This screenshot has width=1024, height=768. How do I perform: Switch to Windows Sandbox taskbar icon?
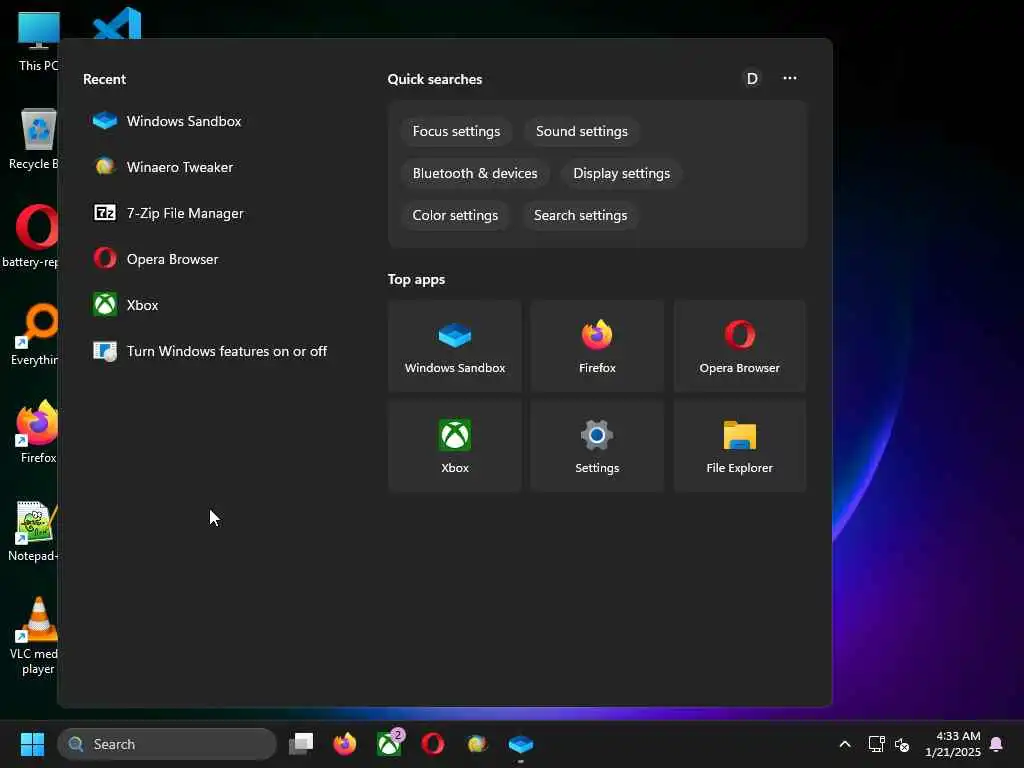[x=520, y=744]
